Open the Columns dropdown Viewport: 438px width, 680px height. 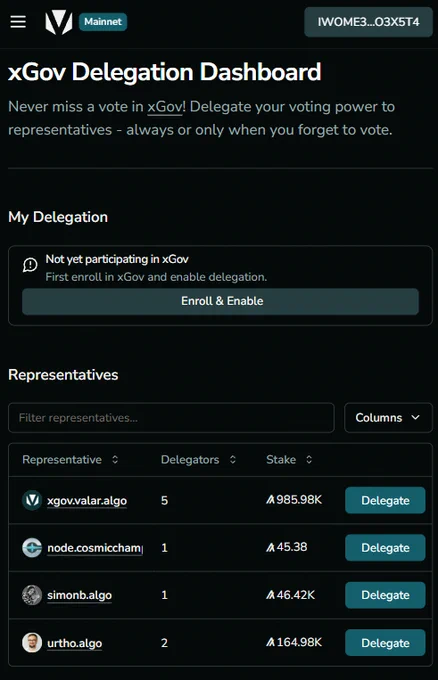coord(388,418)
